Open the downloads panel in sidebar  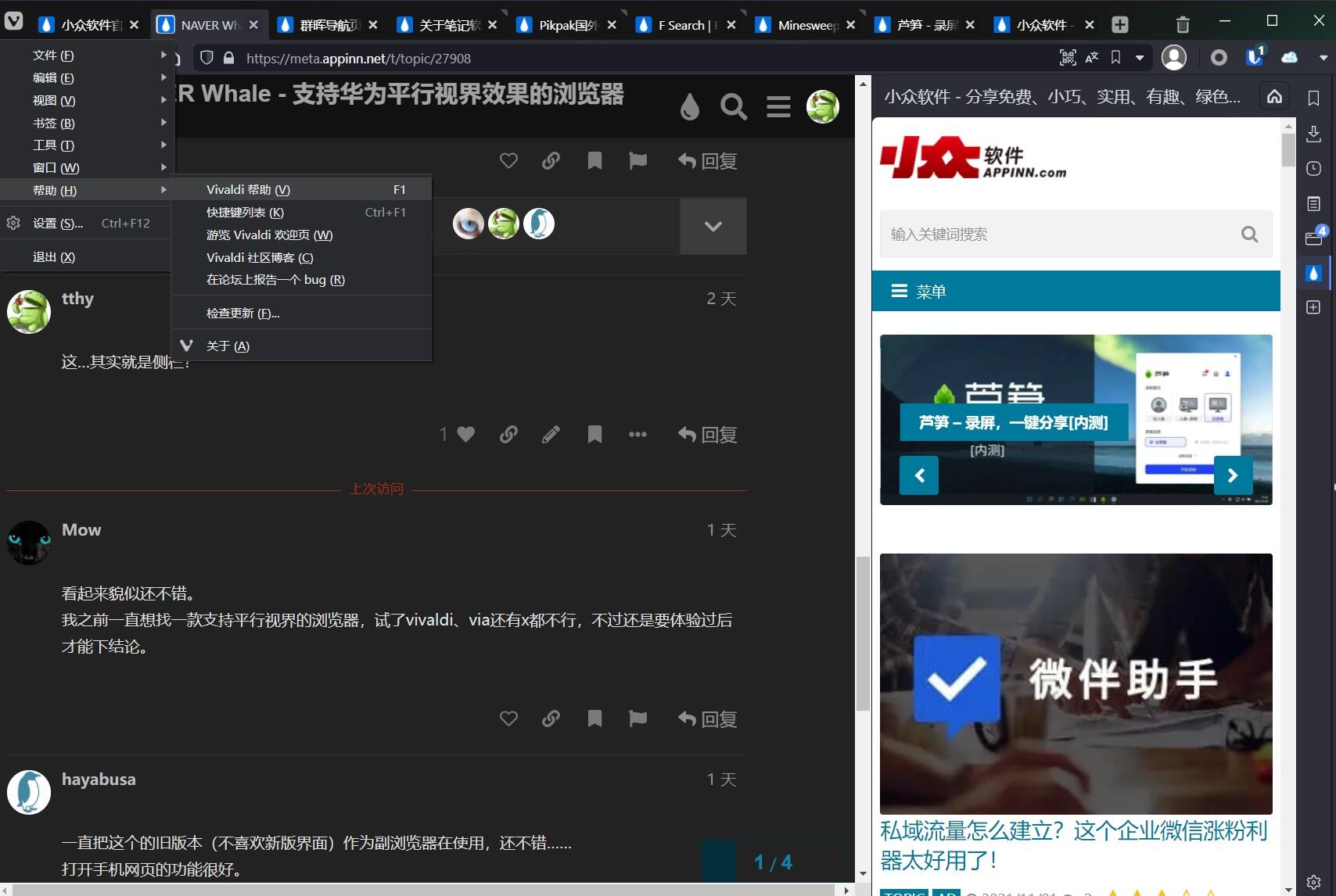tap(1313, 134)
